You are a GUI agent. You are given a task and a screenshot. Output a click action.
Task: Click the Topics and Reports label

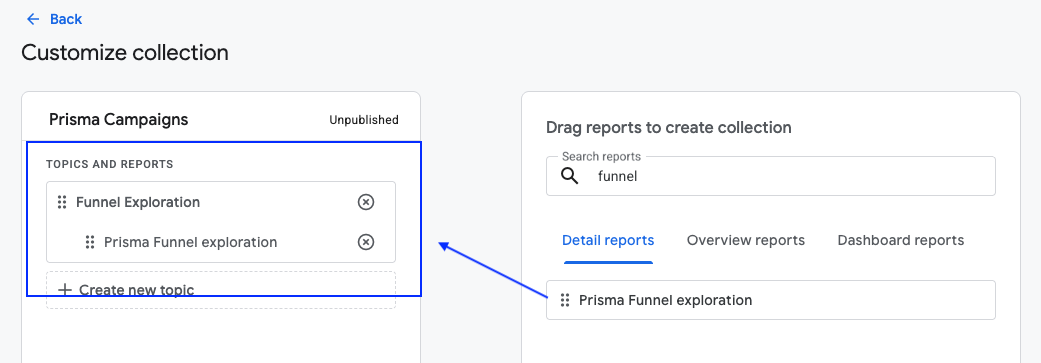(x=110, y=164)
